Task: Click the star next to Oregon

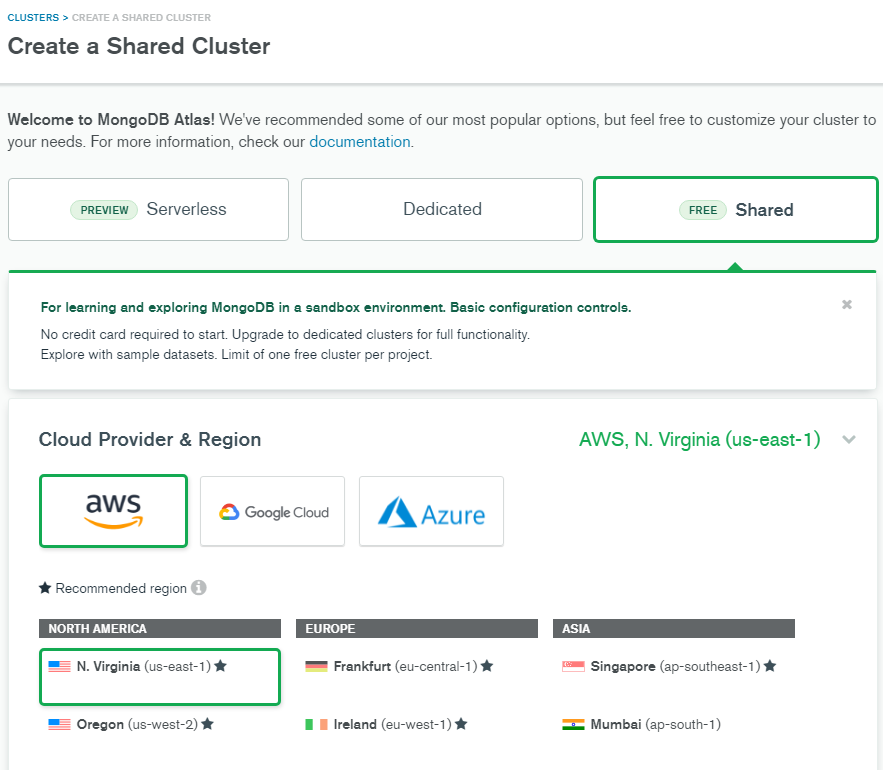Action: (x=207, y=724)
